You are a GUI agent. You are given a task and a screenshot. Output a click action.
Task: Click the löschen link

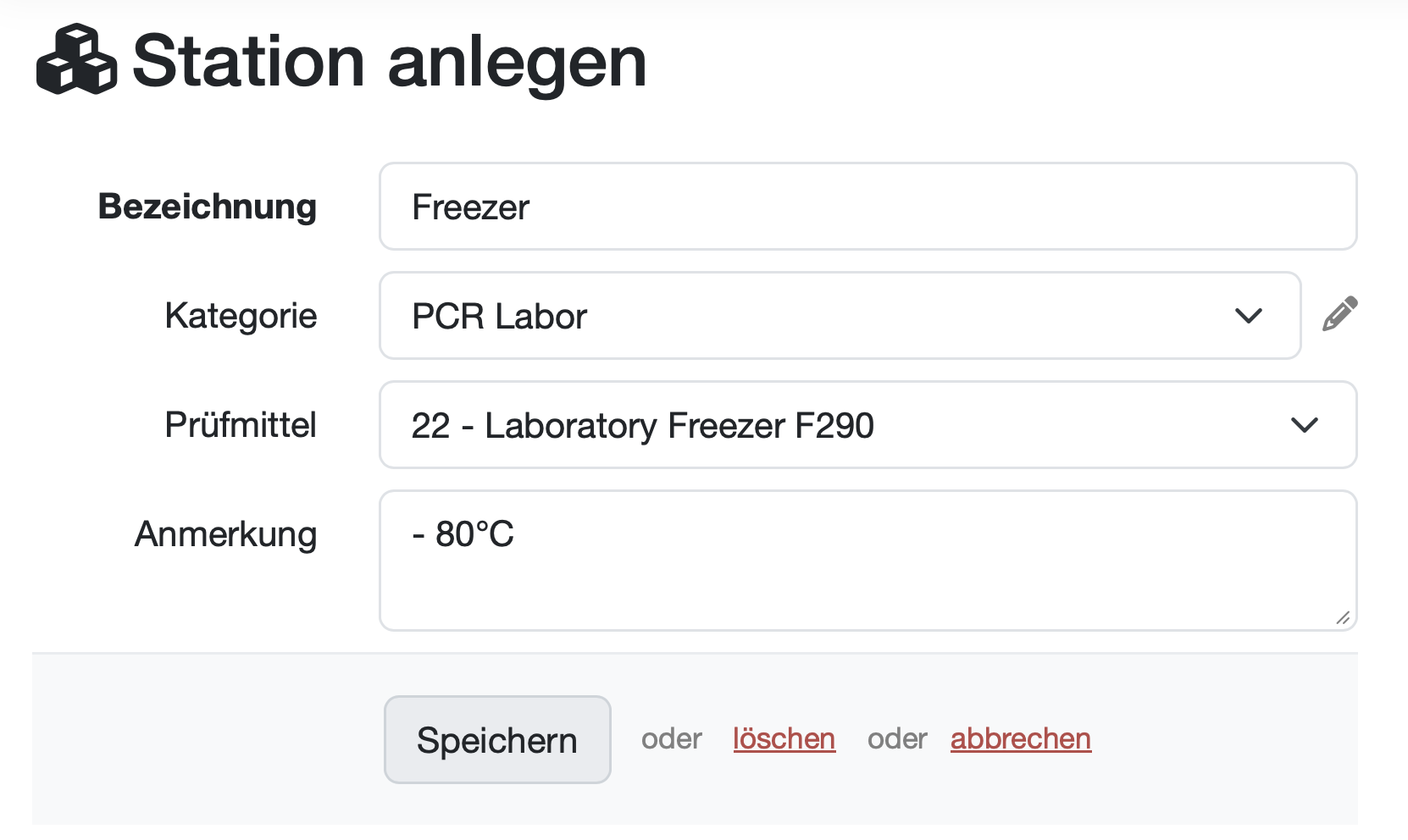tap(784, 738)
